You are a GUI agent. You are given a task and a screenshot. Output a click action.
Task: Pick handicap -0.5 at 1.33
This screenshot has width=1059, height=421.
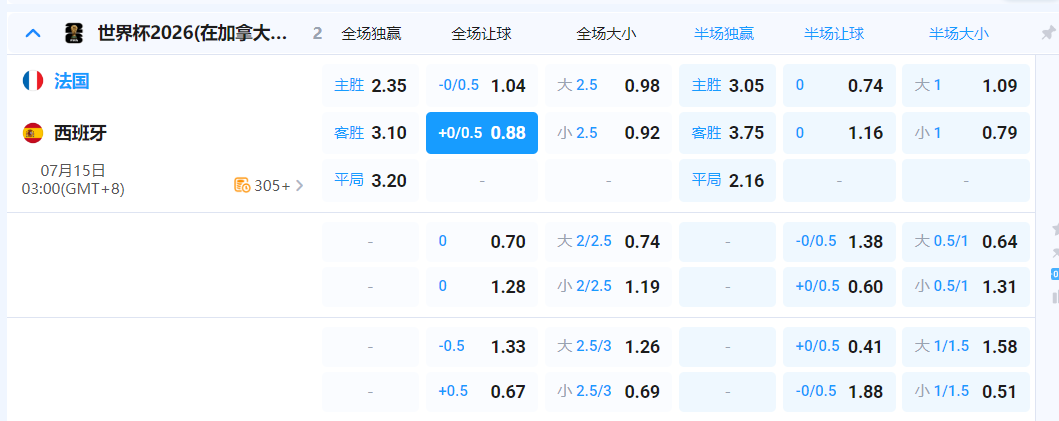coord(482,347)
